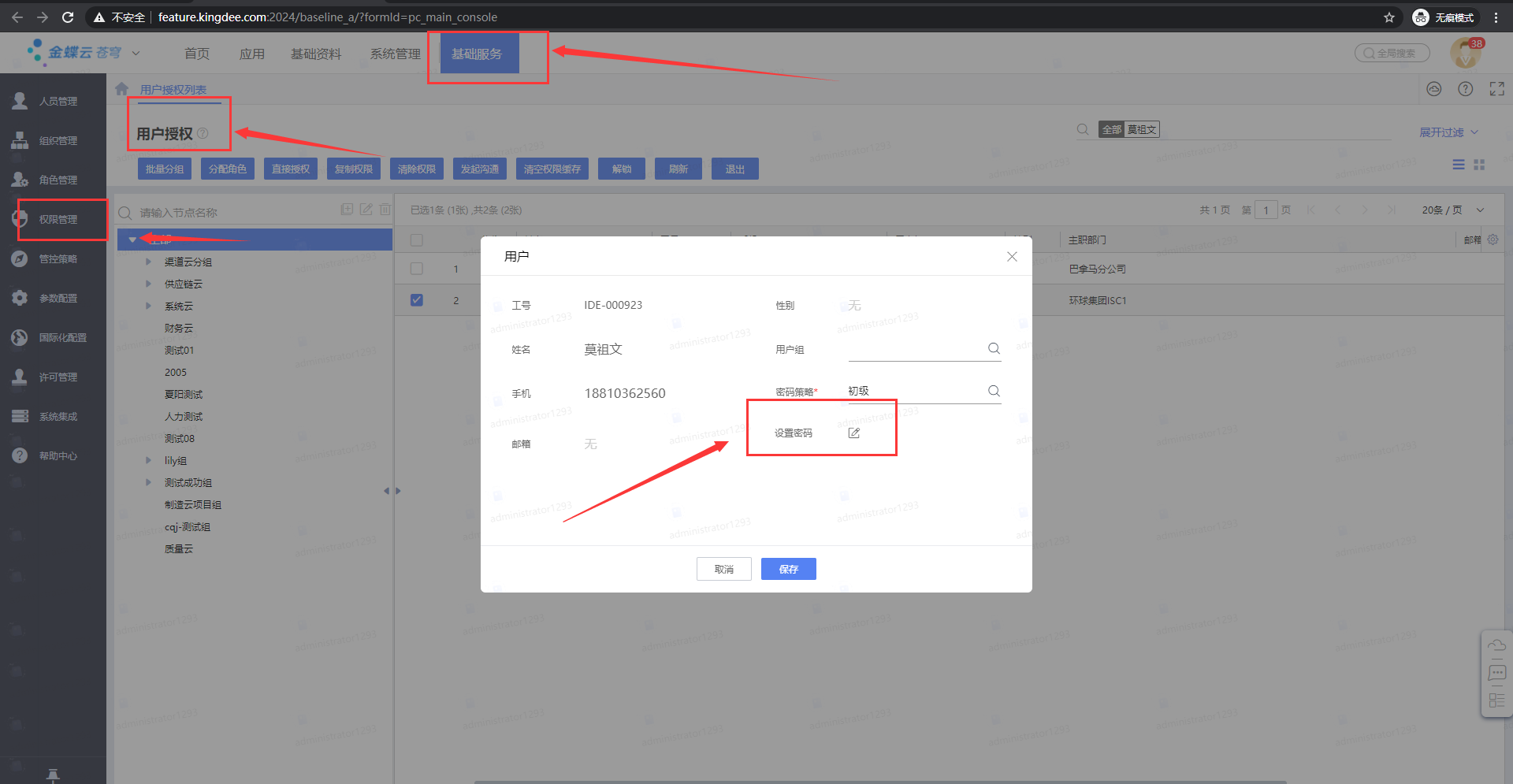Select the 基础服务 top tab
This screenshot has height=784, width=1513.
pos(479,54)
